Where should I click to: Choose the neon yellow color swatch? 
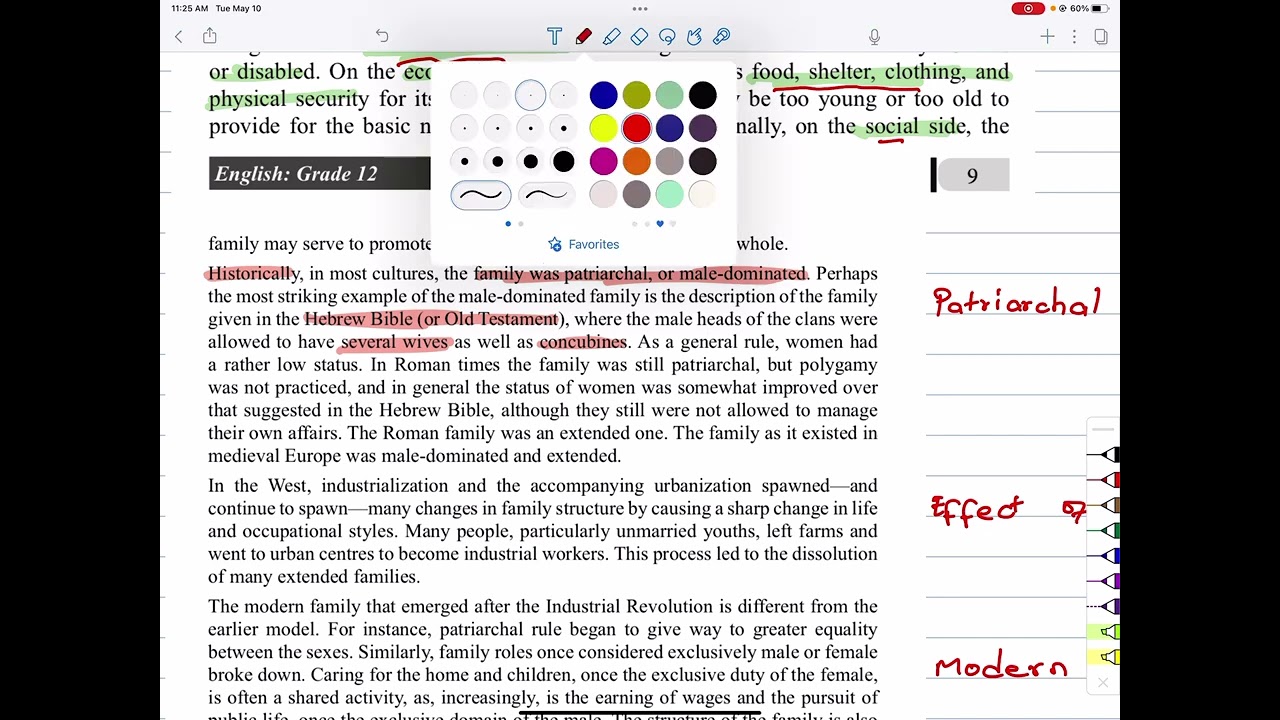[603, 128]
